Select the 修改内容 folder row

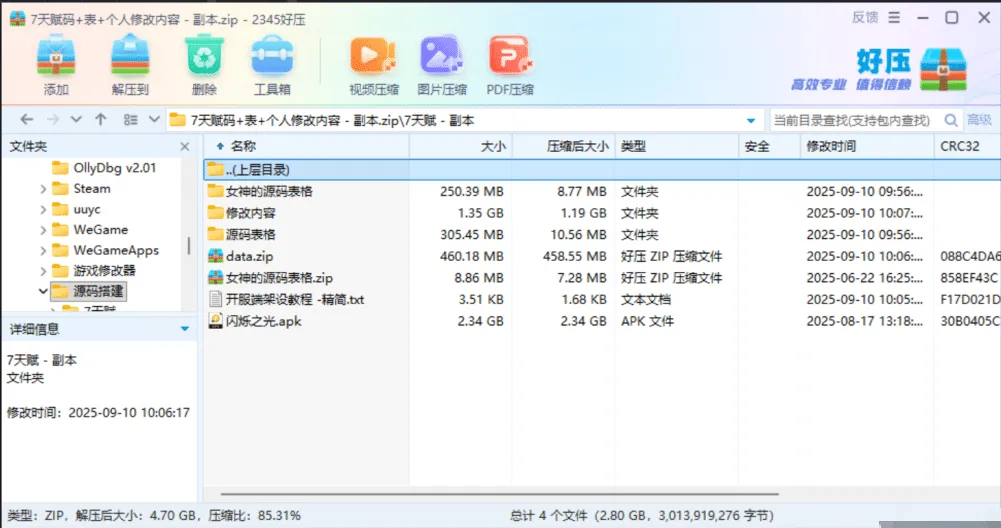[602, 213]
